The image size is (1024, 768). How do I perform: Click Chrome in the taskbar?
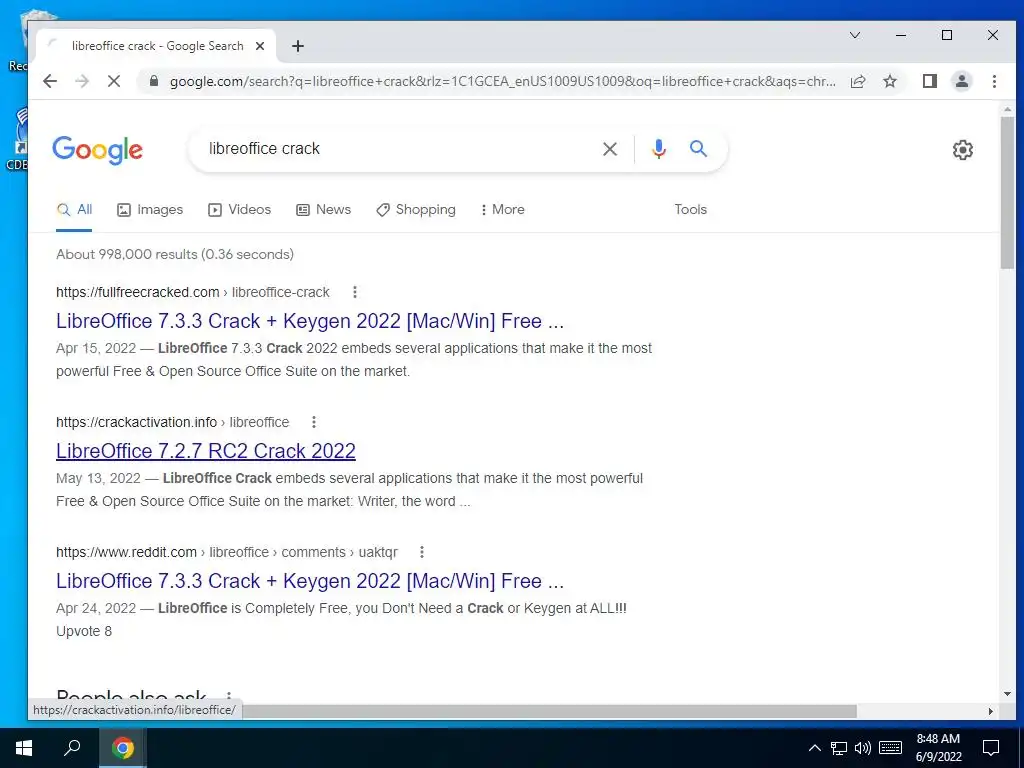pyautogui.click(x=123, y=748)
